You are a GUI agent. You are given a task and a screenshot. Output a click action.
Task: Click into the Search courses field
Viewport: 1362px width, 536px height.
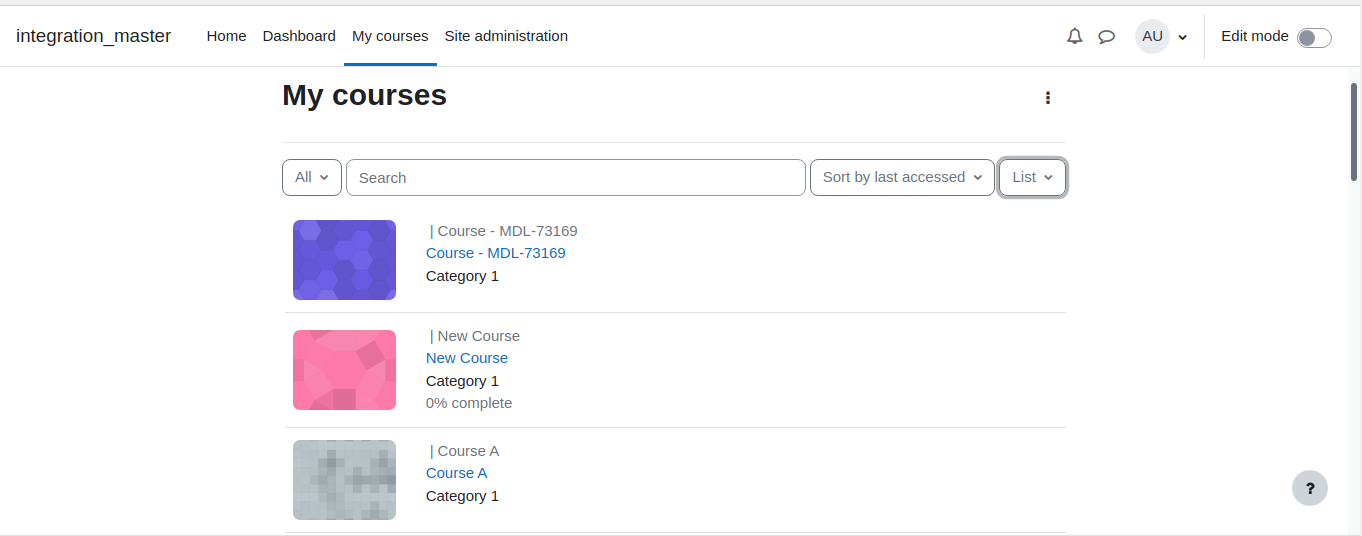[x=576, y=177]
